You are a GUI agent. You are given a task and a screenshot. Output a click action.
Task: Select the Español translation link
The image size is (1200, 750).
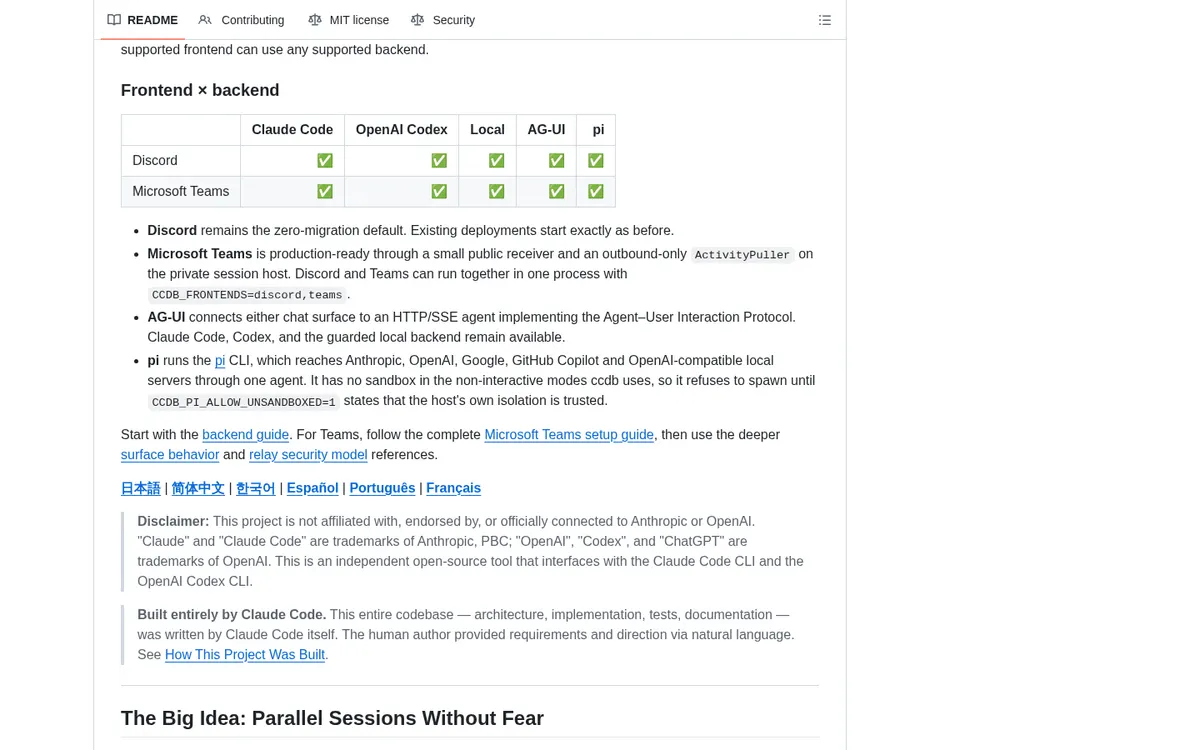pos(313,488)
